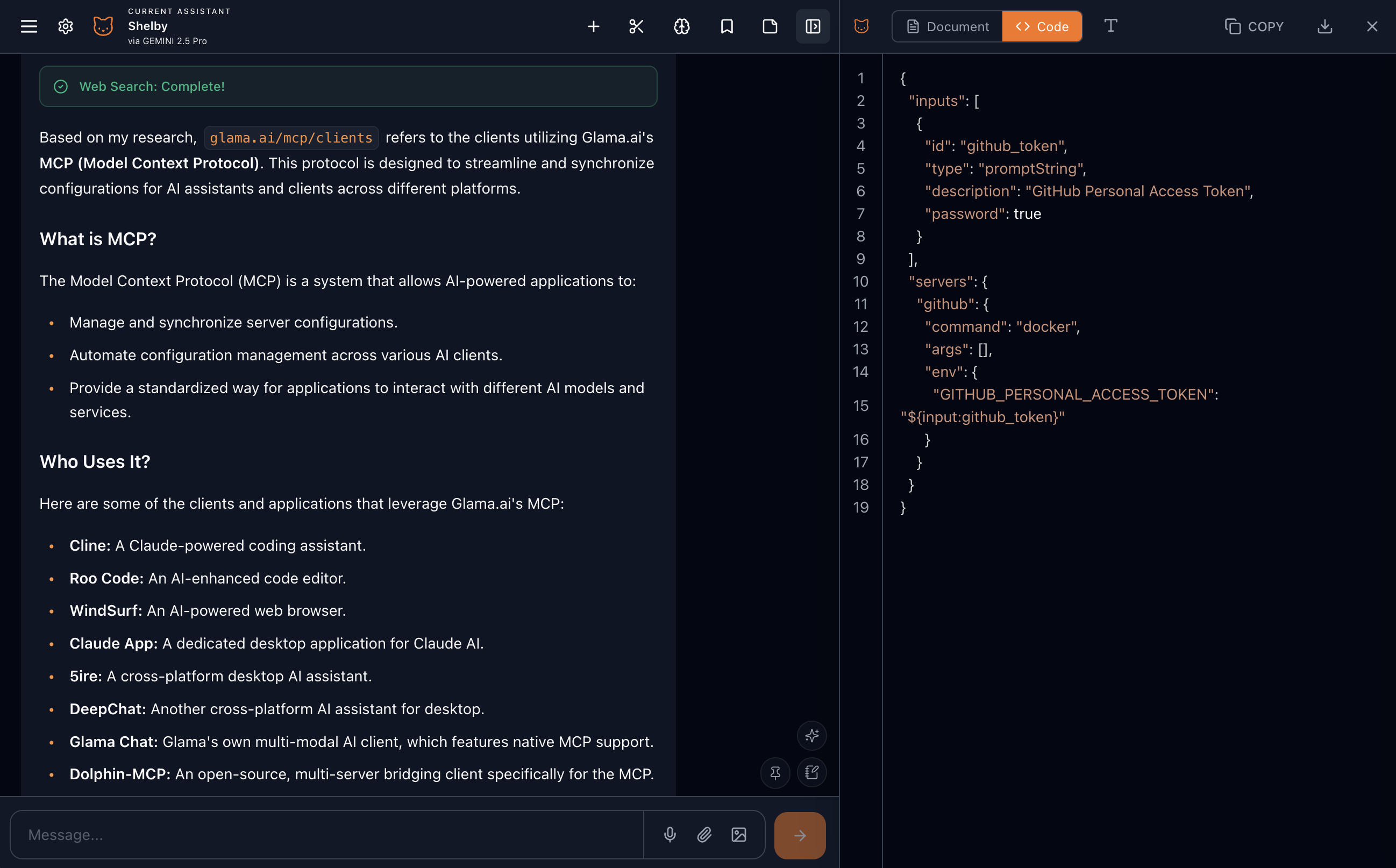
Task: Click the Web Search: Complete! banner
Action: [348, 86]
